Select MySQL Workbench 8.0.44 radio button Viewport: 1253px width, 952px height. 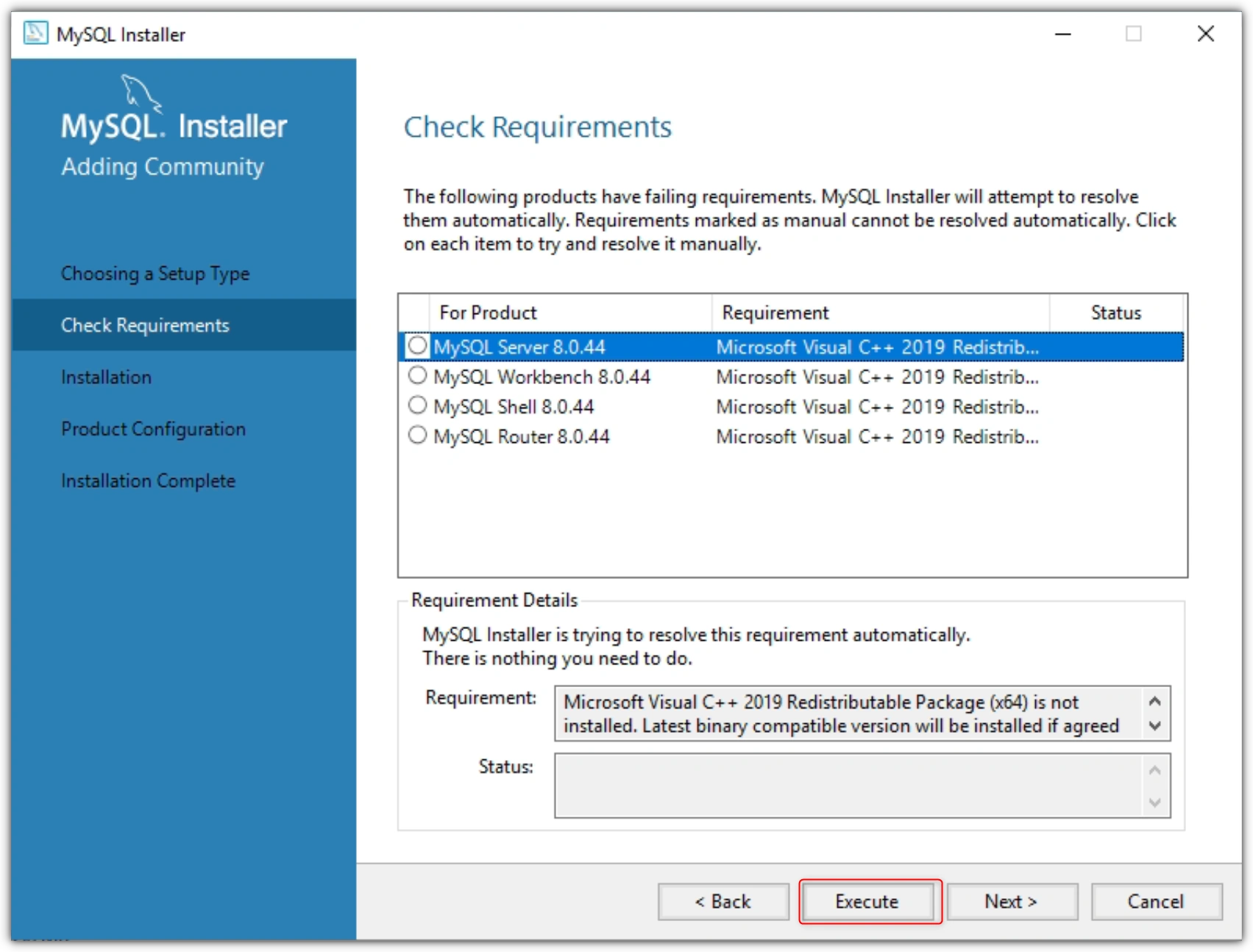pos(417,375)
